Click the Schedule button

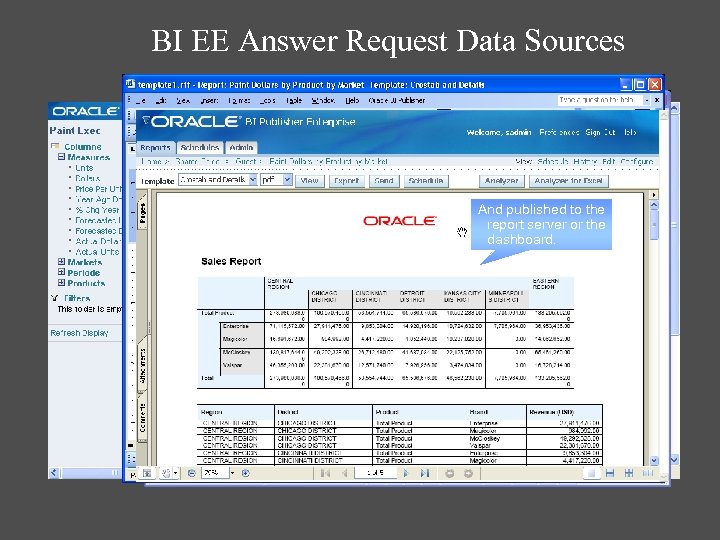[x=426, y=180]
